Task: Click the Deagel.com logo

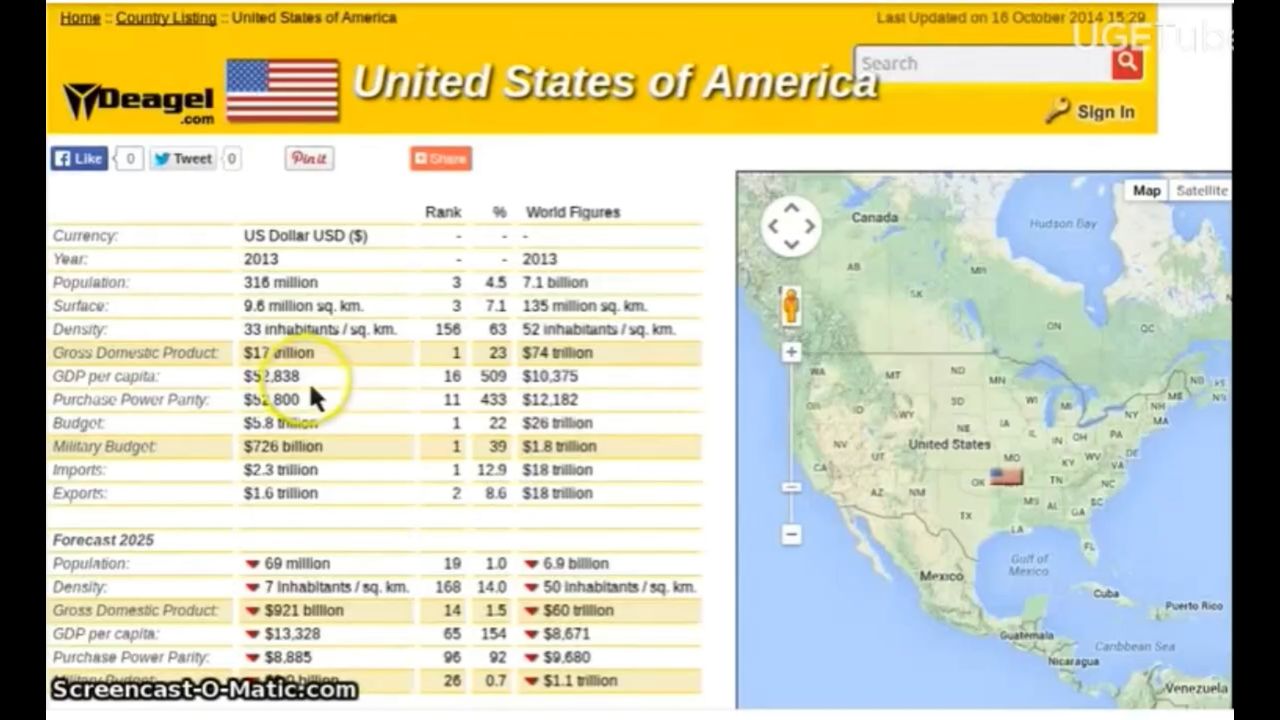Action: point(139,102)
